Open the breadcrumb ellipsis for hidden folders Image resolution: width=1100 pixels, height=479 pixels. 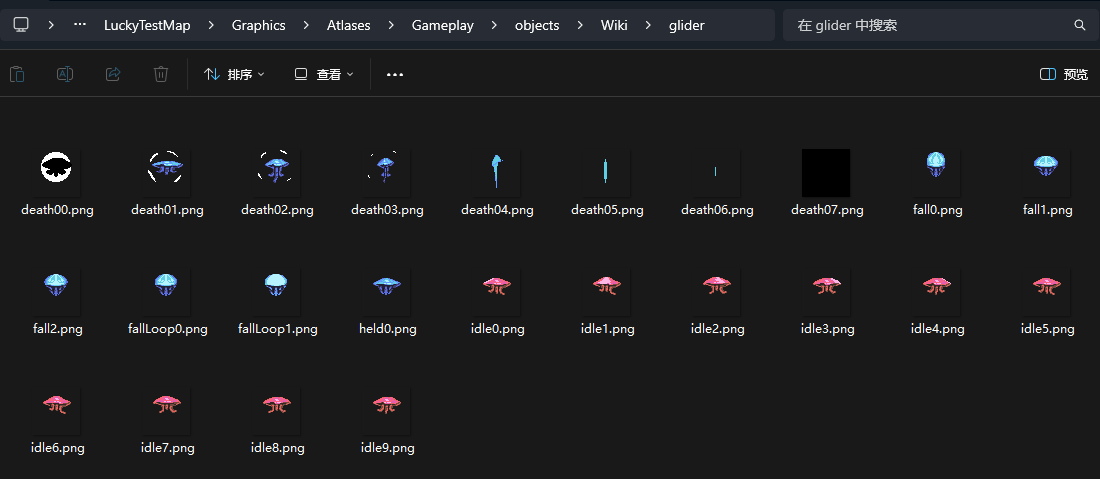pyautogui.click(x=80, y=25)
